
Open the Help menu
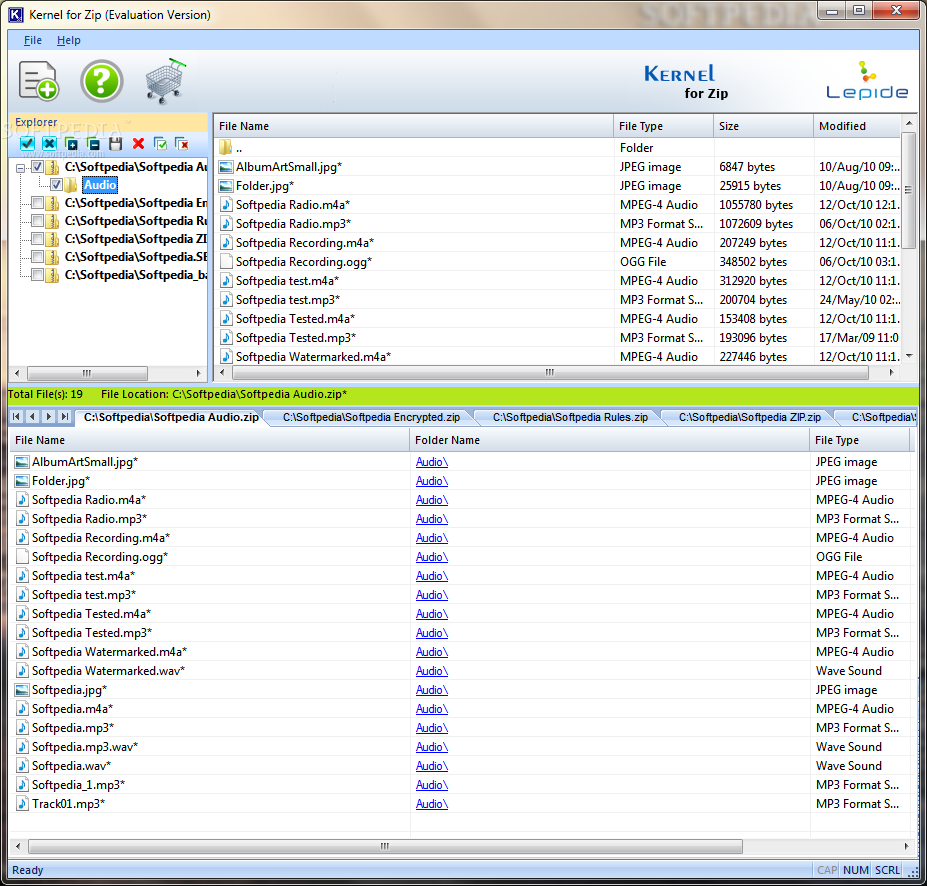pos(69,40)
